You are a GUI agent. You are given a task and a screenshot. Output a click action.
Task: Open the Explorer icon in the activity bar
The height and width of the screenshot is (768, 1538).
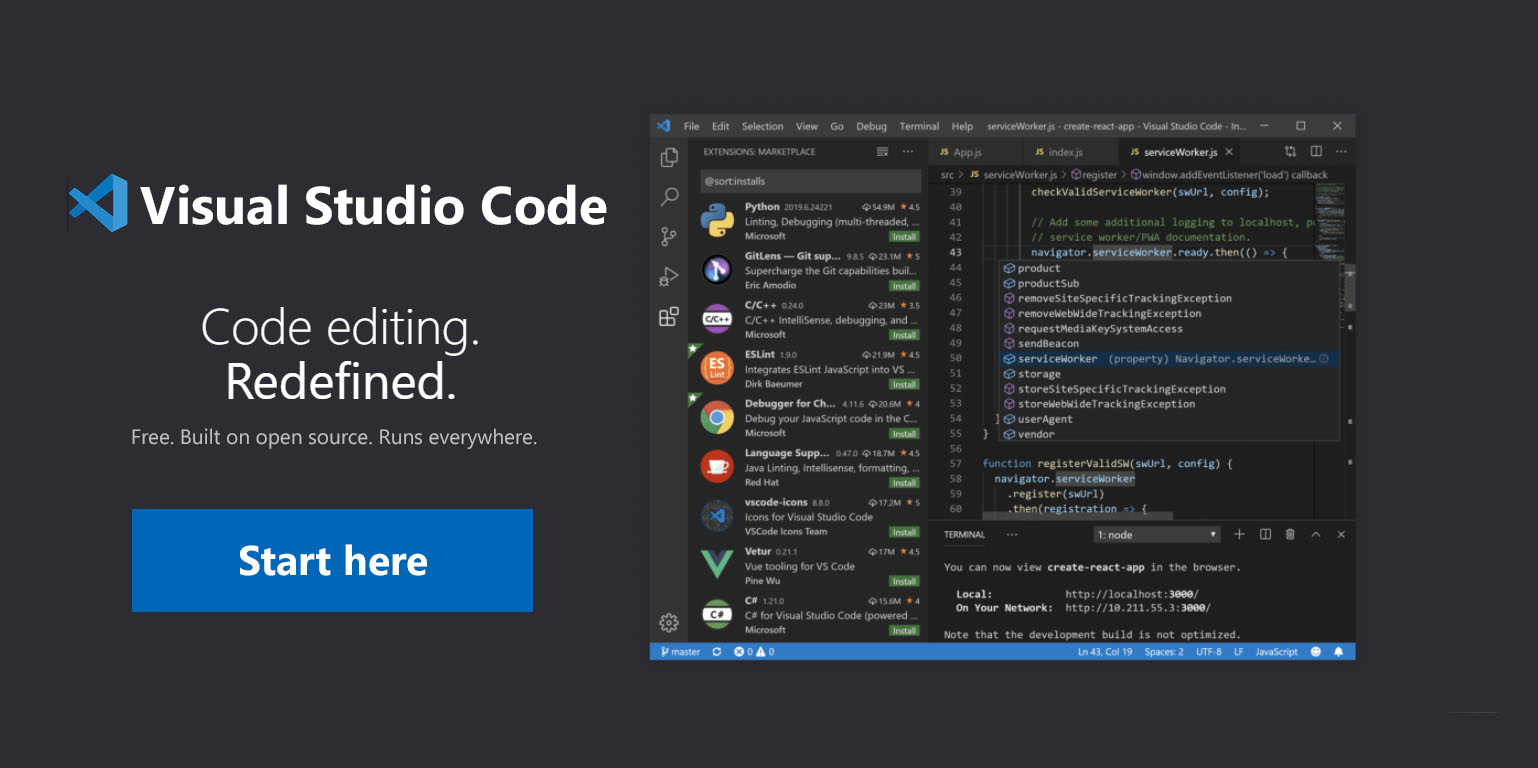click(669, 157)
